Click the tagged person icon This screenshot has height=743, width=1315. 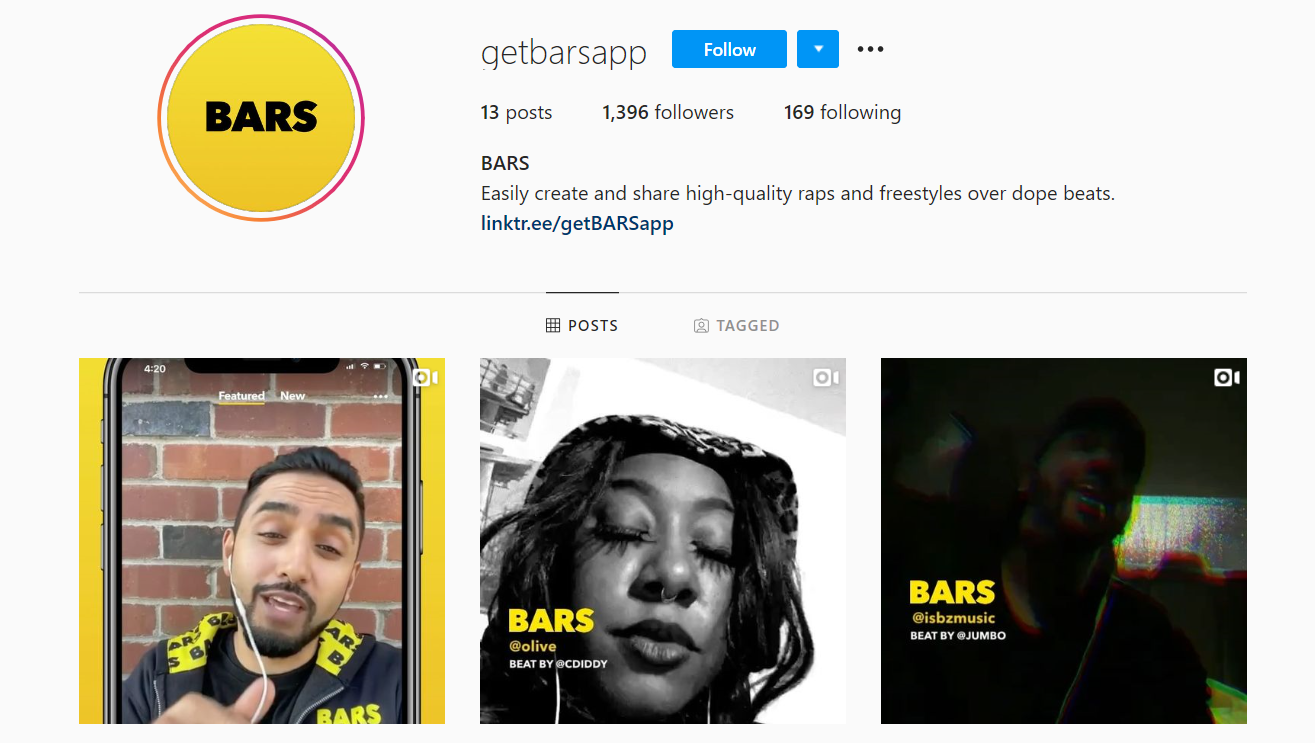tap(701, 325)
